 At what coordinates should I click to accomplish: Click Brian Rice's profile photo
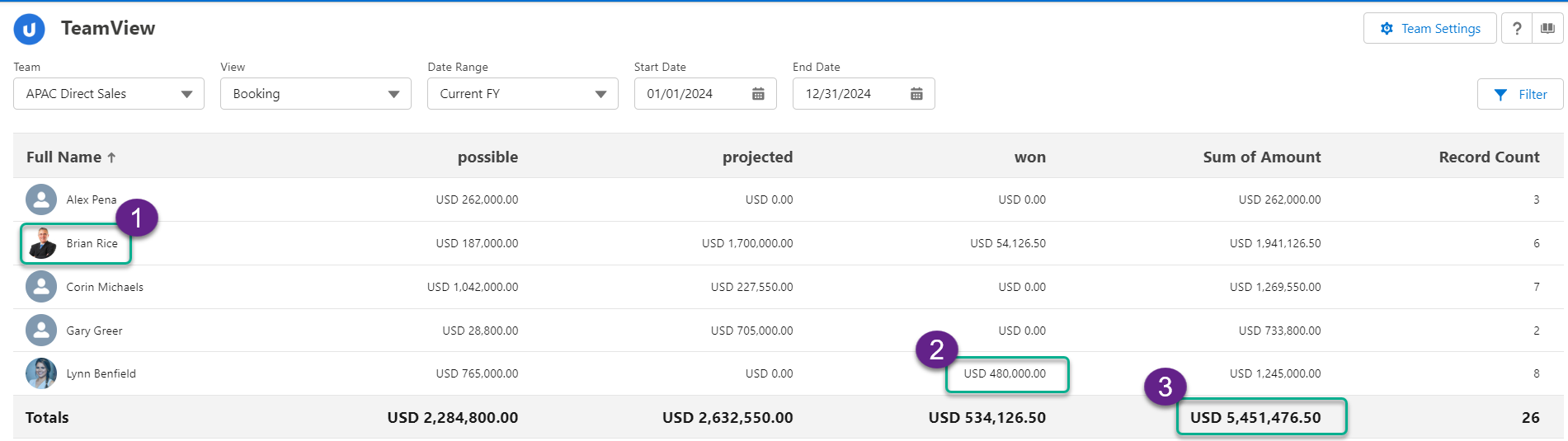41,243
